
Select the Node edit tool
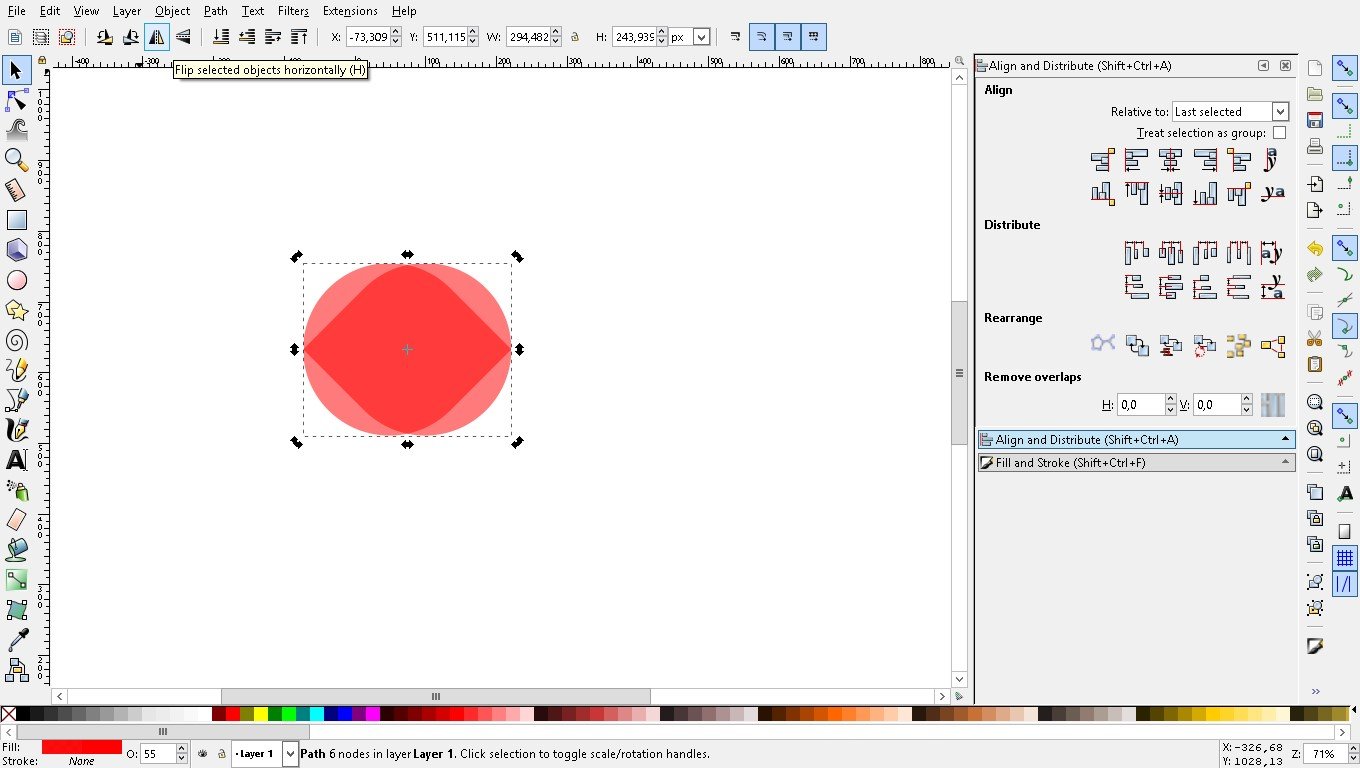pyautogui.click(x=16, y=100)
